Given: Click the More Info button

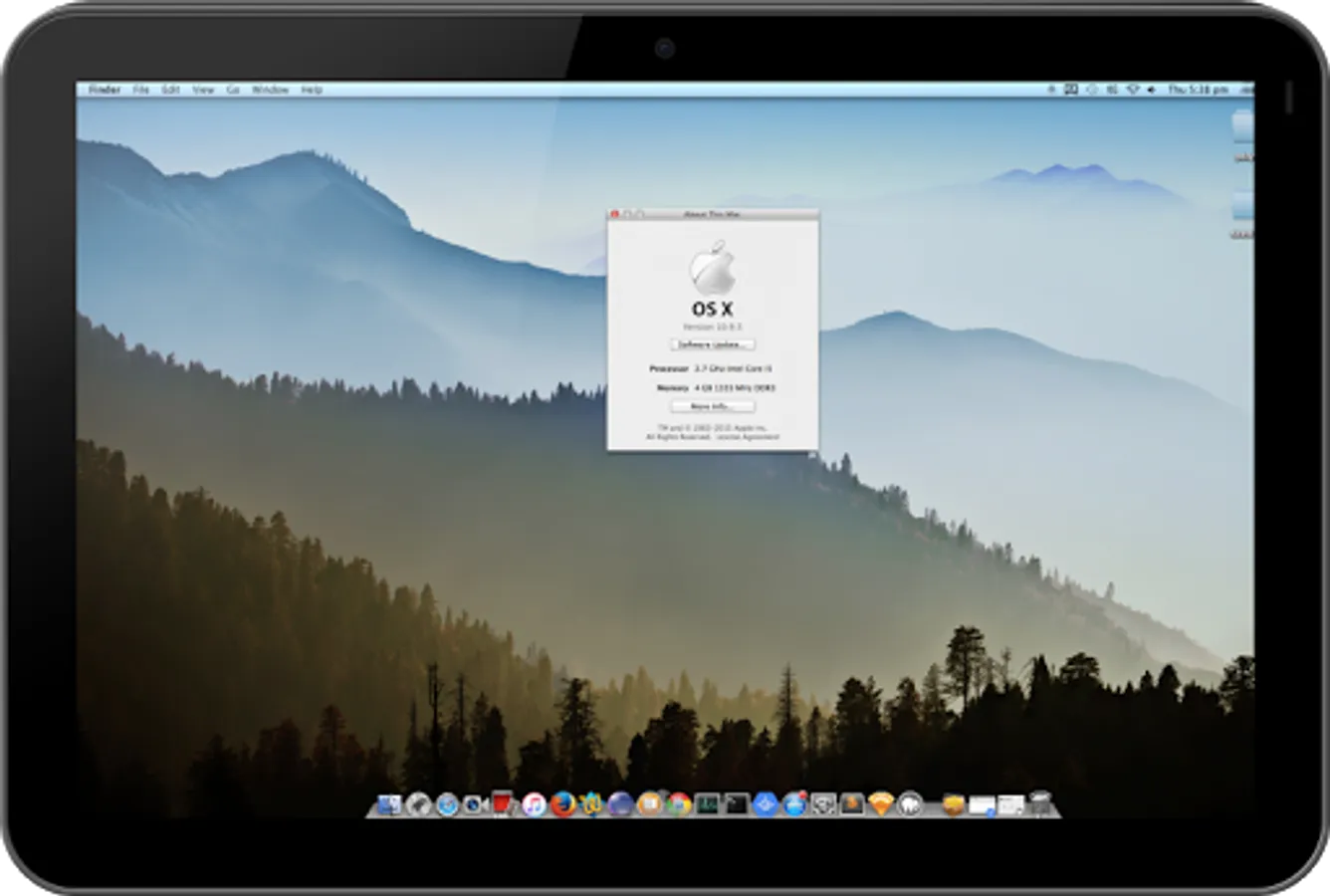Looking at the screenshot, I should (x=712, y=406).
